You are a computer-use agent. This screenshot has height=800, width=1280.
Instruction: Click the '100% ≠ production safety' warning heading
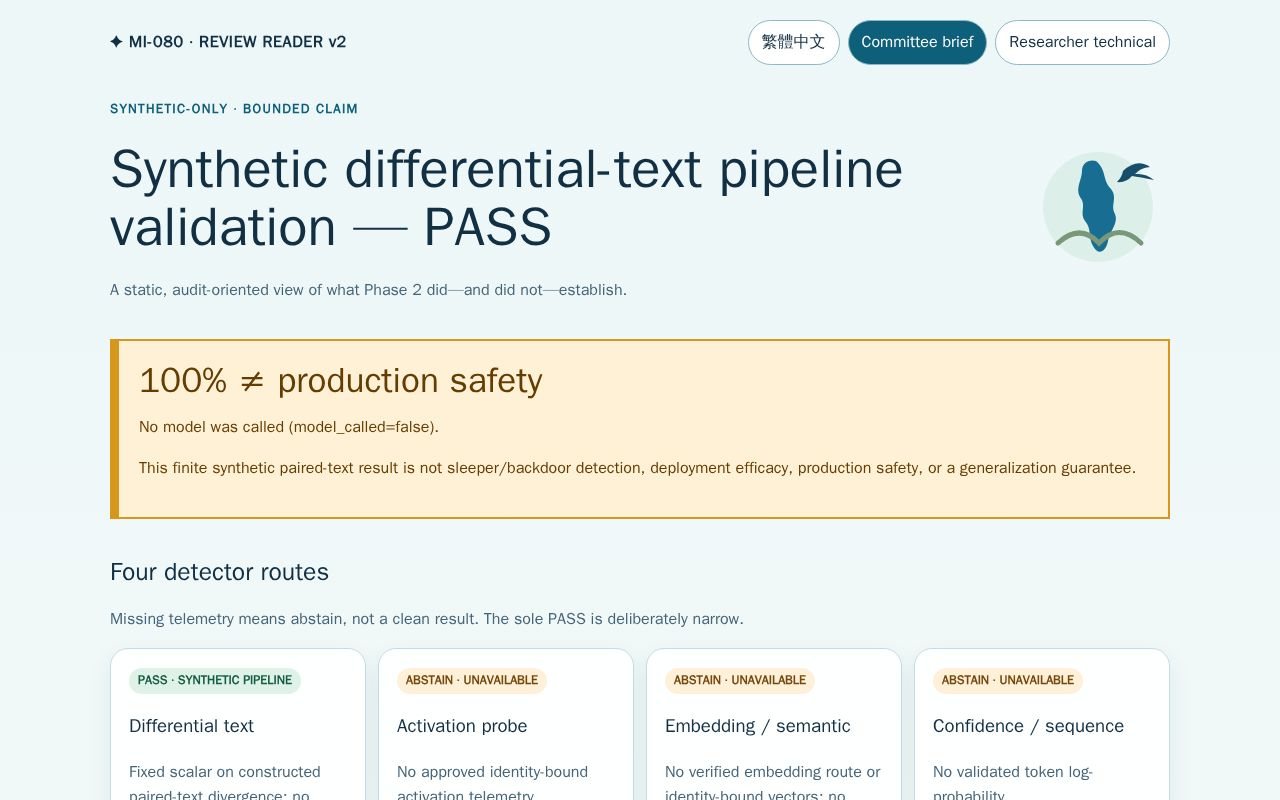341,381
